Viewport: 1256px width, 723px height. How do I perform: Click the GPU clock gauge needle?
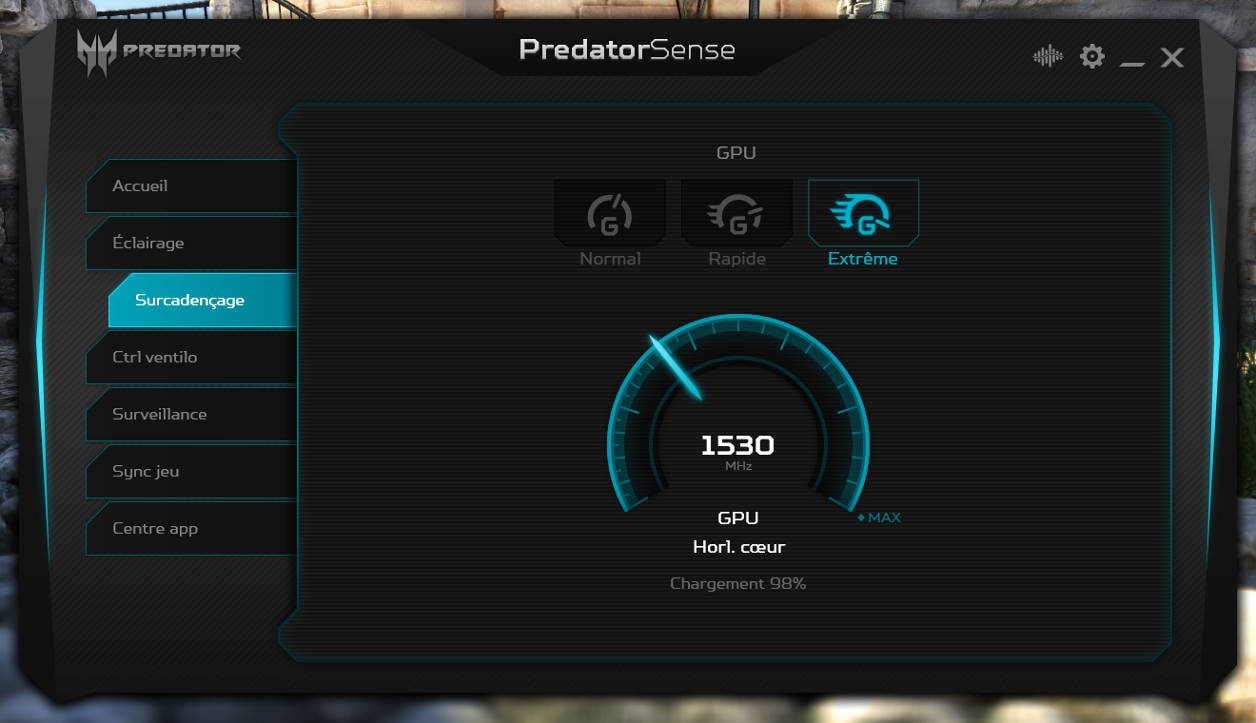[x=676, y=367]
